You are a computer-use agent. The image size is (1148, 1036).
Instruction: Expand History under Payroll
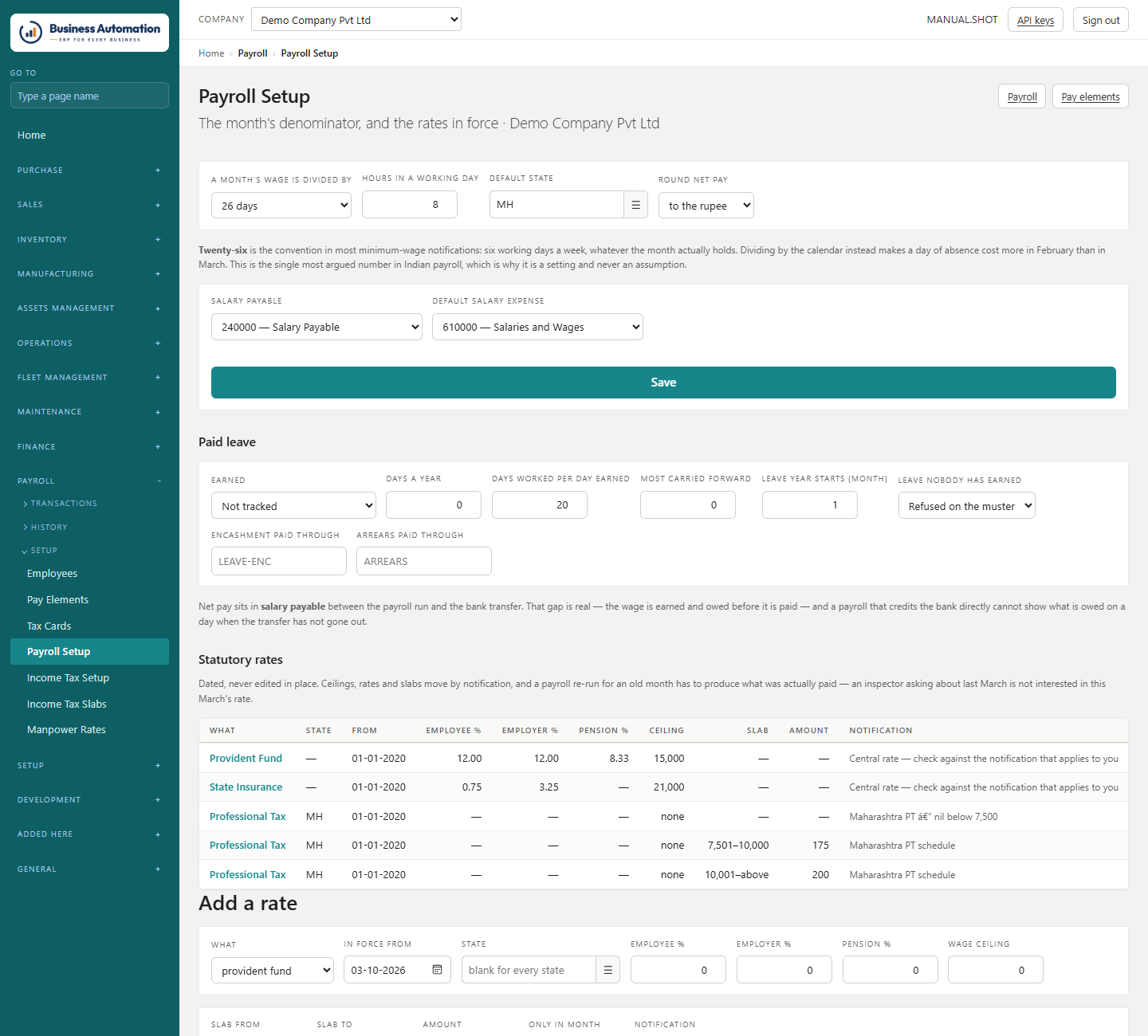(x=46, y=528)
